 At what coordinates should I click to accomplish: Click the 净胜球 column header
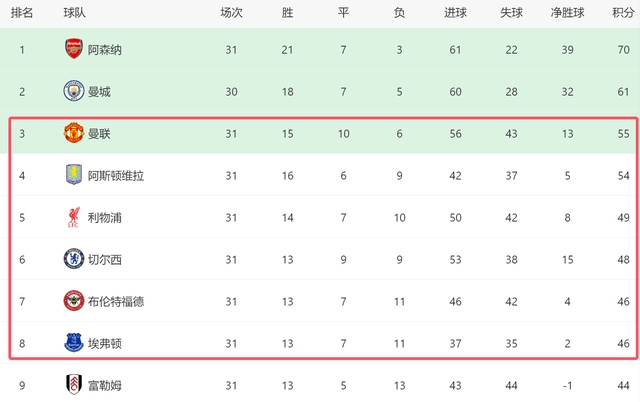(568, 13)
